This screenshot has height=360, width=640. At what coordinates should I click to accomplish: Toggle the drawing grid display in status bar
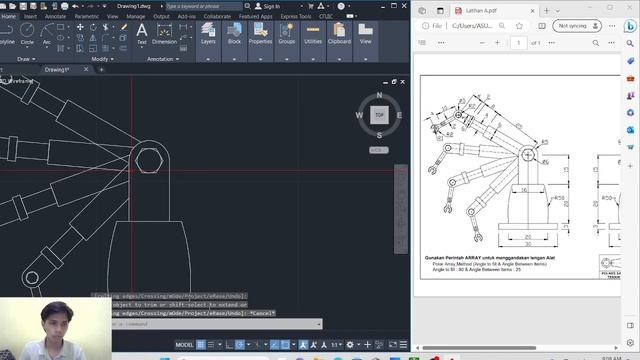click(201, 345)
